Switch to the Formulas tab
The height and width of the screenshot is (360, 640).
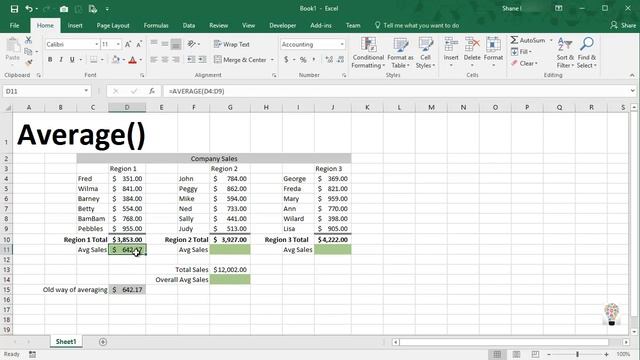(156, 25)
